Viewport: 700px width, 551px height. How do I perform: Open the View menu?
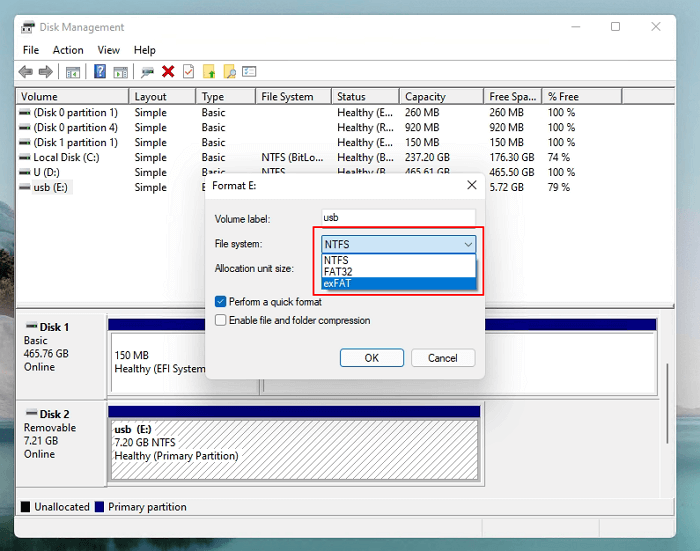coord(108,50)
